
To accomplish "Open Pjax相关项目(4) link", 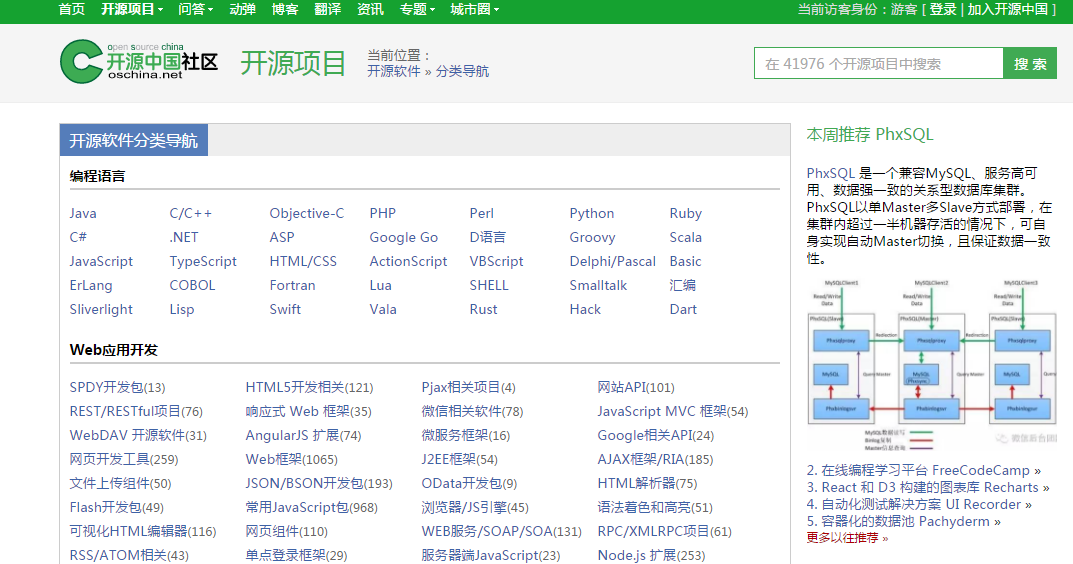I will pos(469,387).
